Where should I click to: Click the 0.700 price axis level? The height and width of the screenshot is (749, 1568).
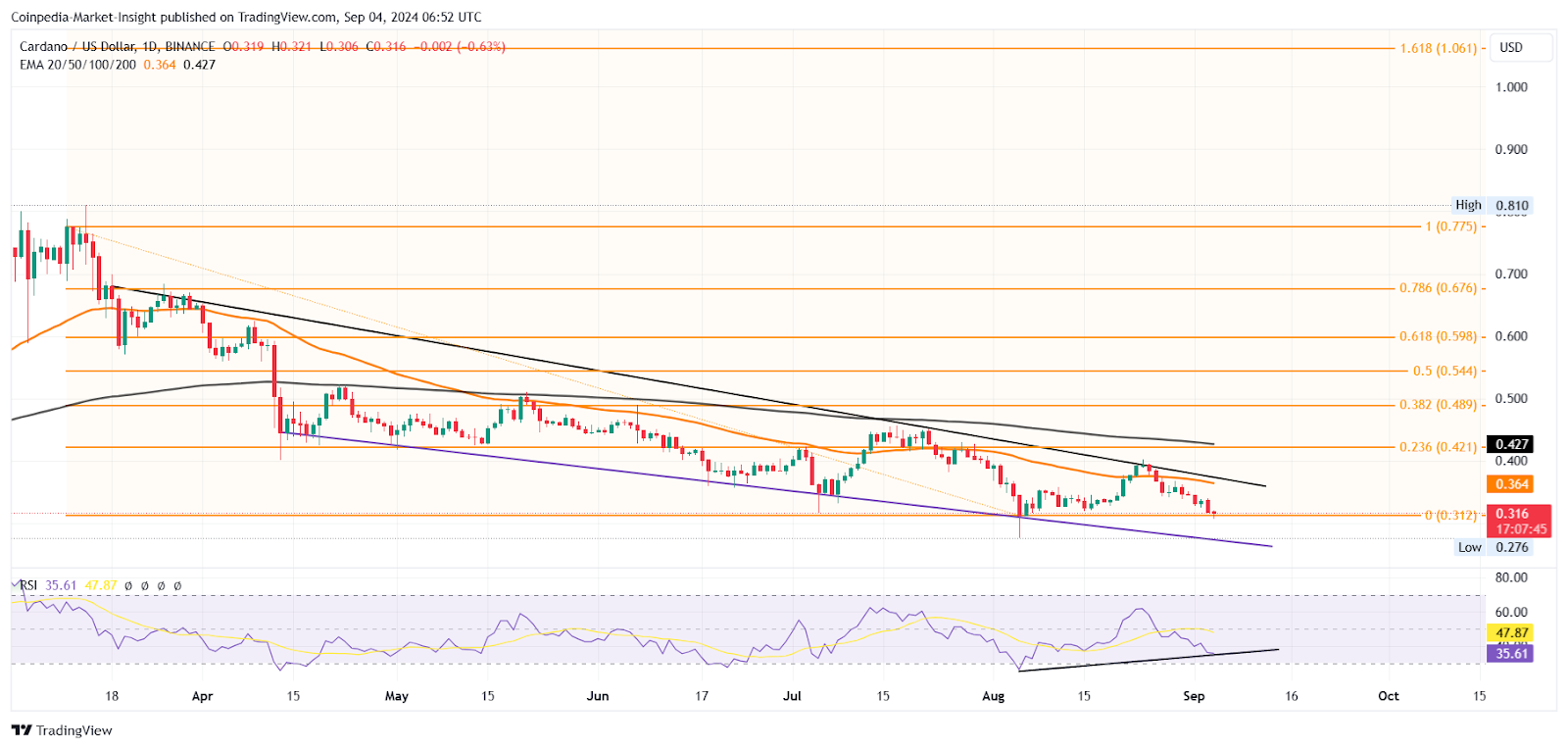tap(1511, 275)
